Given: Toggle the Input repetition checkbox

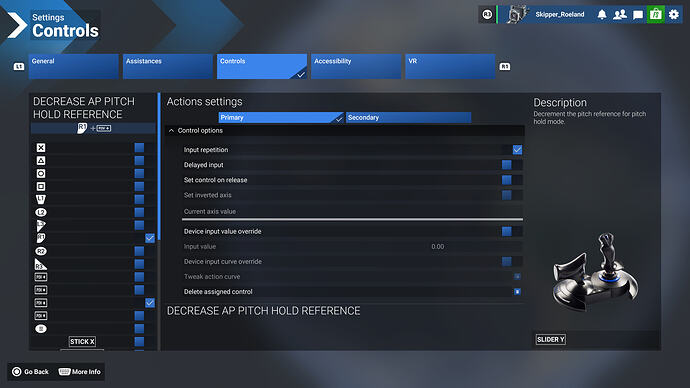Looking at the screenshot, I should (518, 150).
